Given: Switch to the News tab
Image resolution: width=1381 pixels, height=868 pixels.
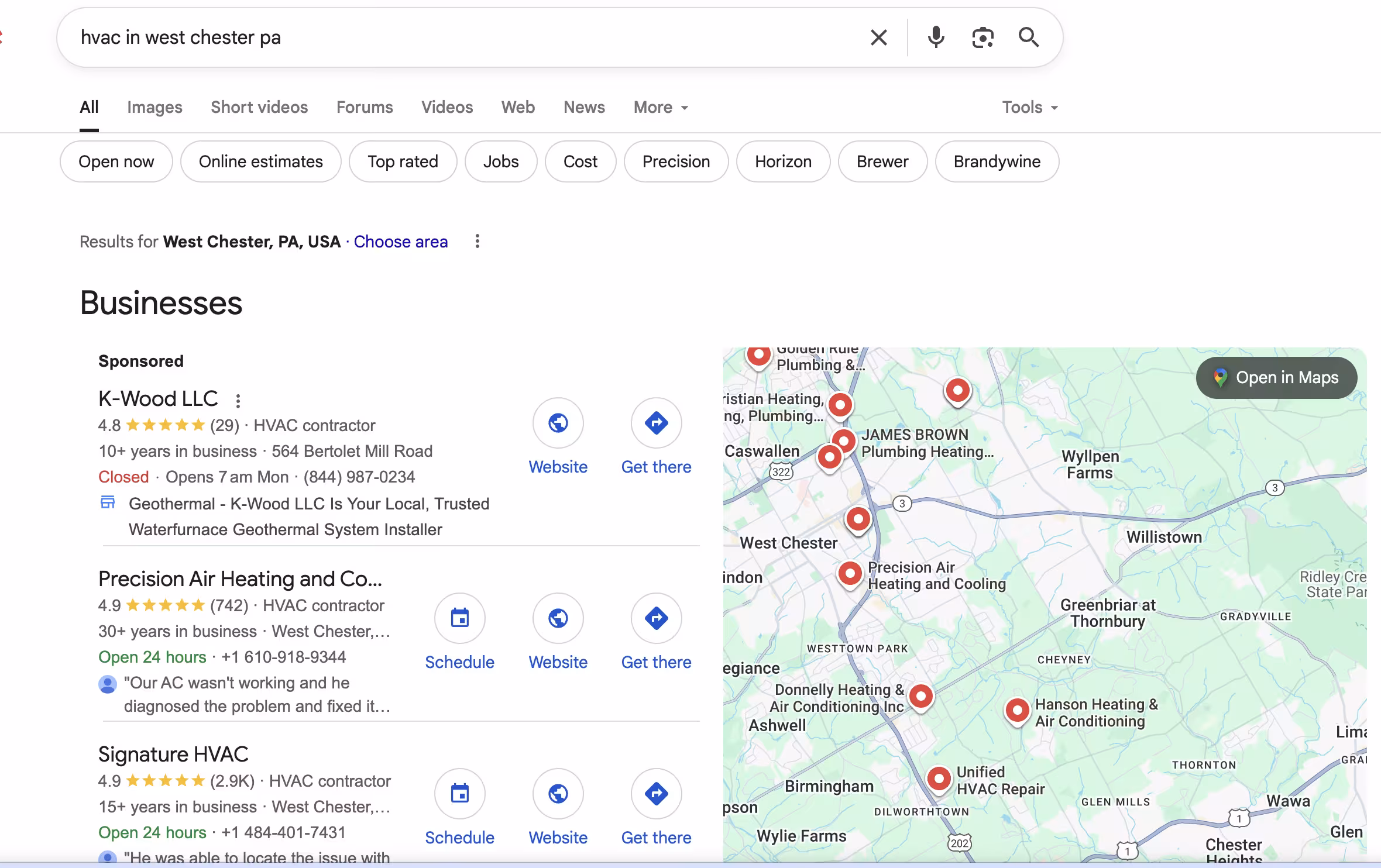Looking at the screenshot, I should (x=584, y=107).
